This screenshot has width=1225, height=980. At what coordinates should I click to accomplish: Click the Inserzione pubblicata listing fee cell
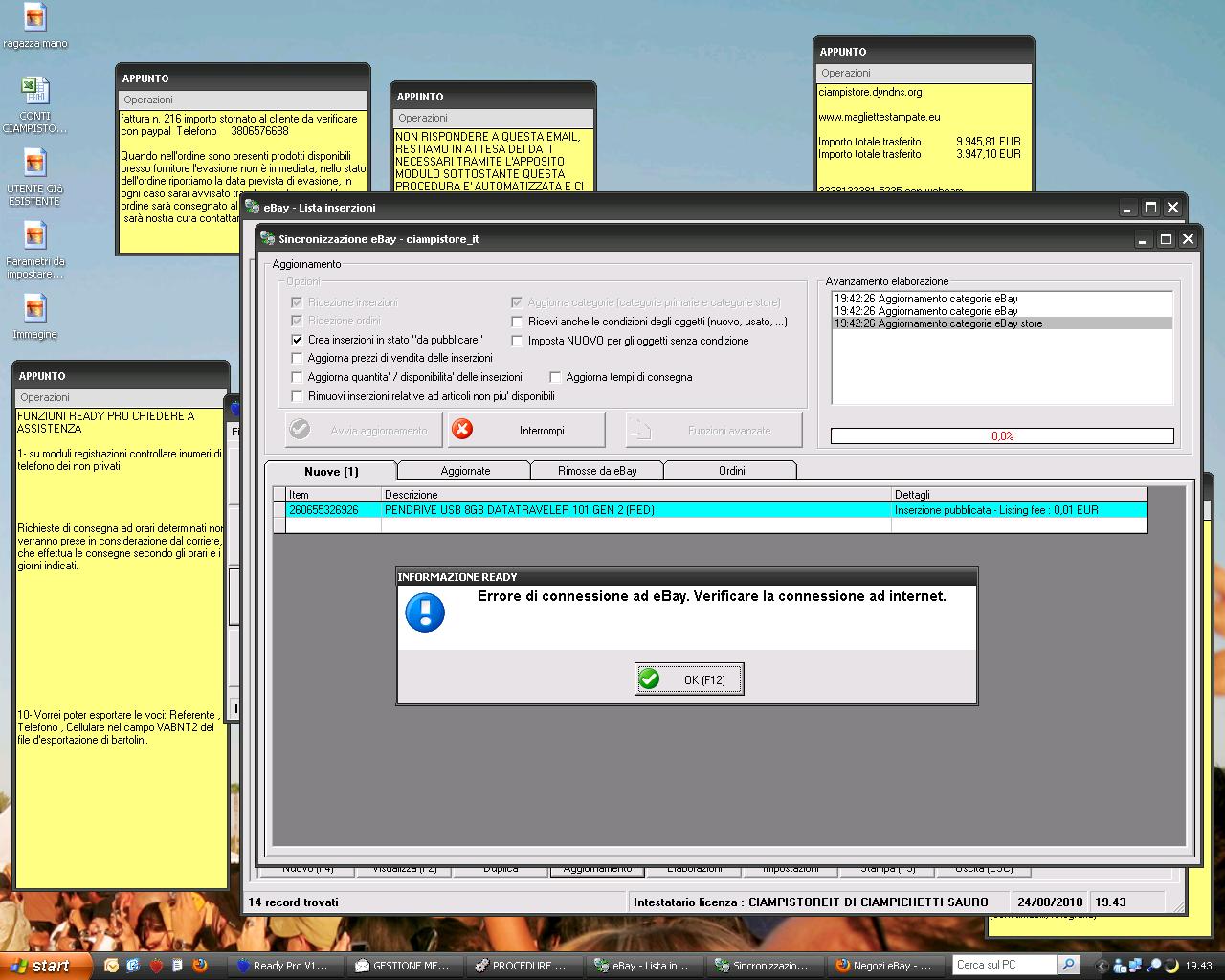[1019, 510]
